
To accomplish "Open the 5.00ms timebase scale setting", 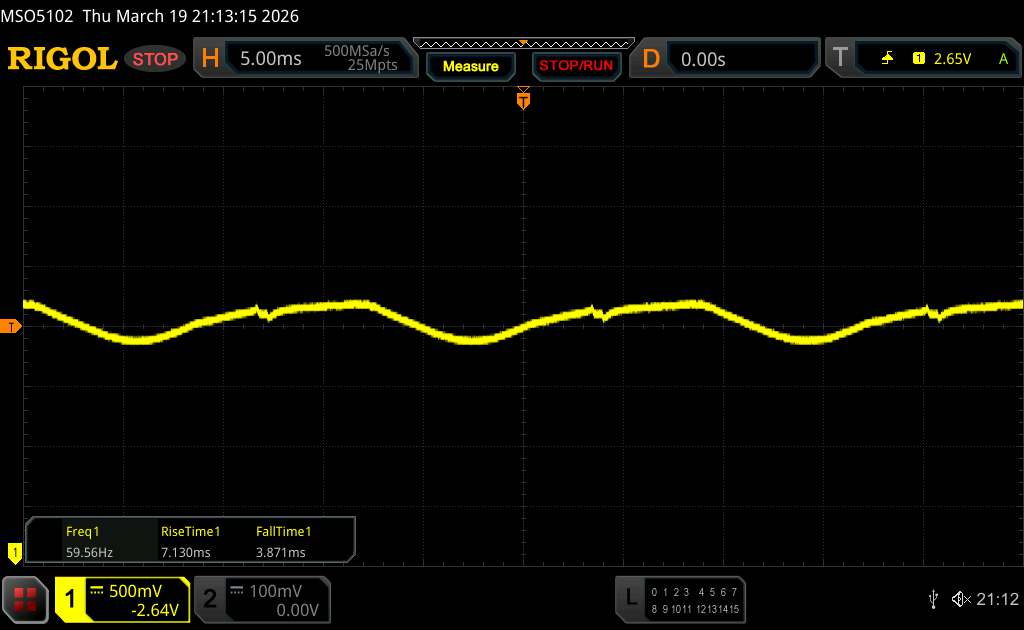I will pos(270,59).
